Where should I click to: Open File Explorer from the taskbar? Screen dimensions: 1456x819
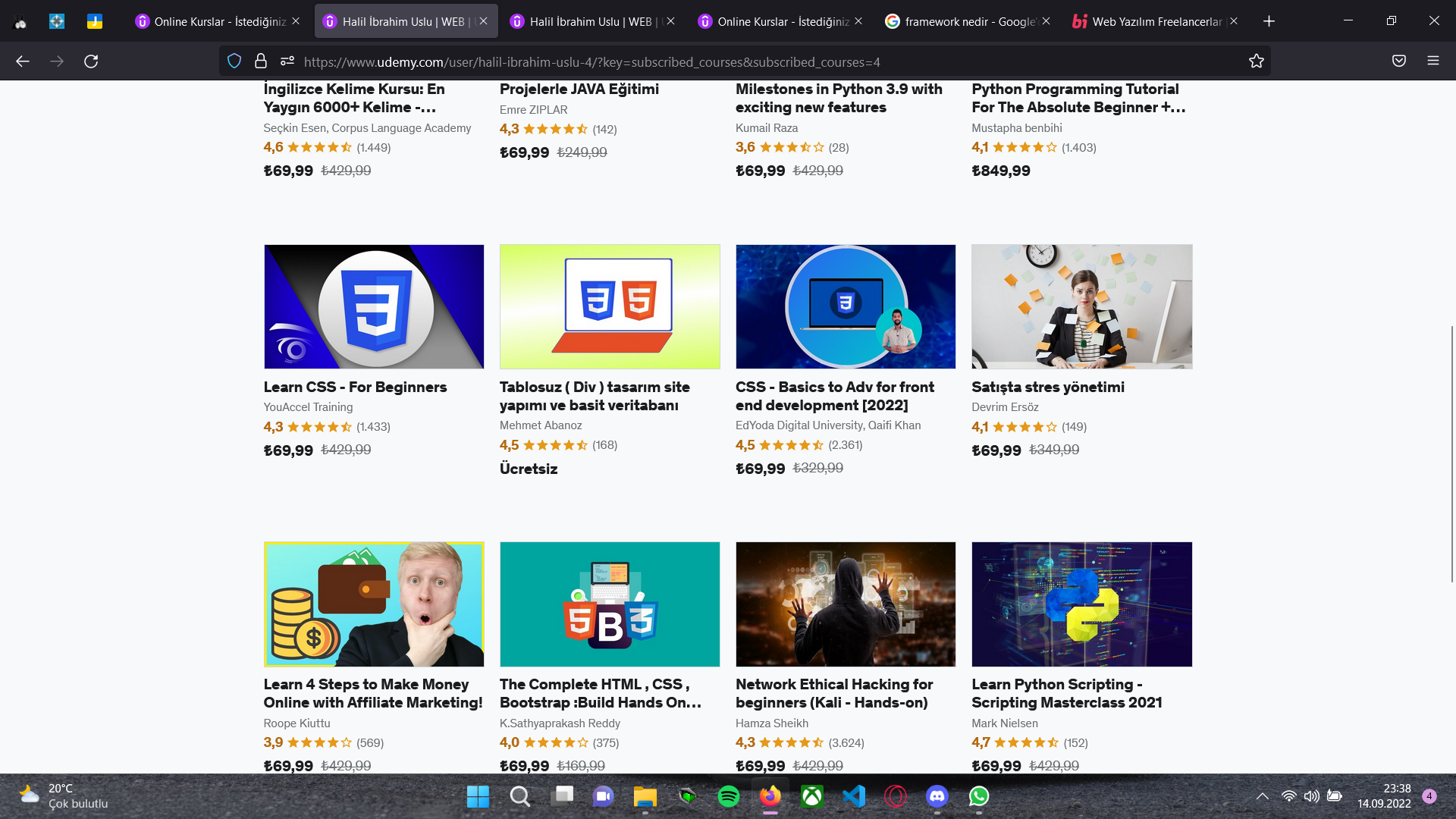pos(645,796)
